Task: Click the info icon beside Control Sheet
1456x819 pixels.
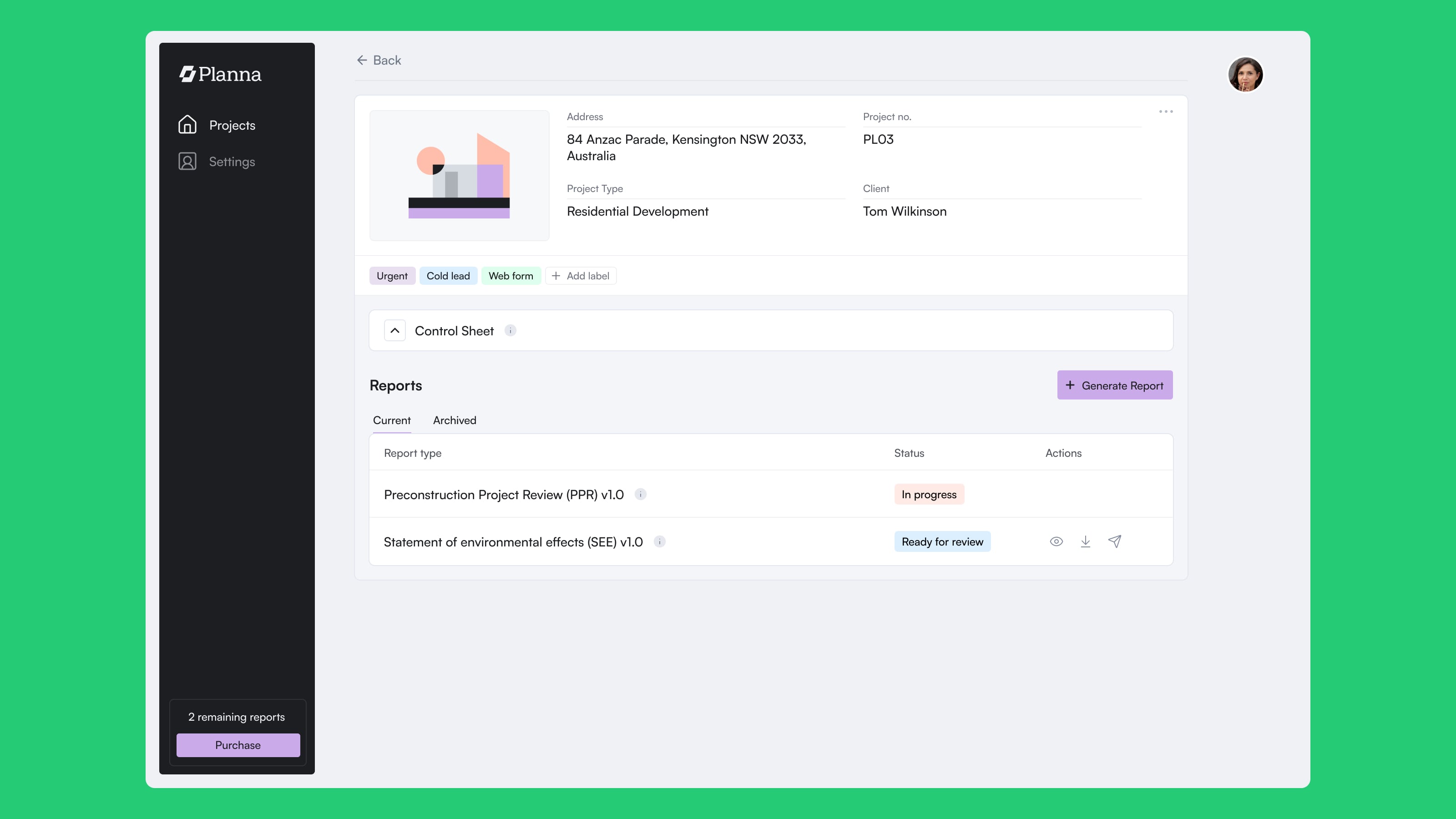Action: coord(511,330)
